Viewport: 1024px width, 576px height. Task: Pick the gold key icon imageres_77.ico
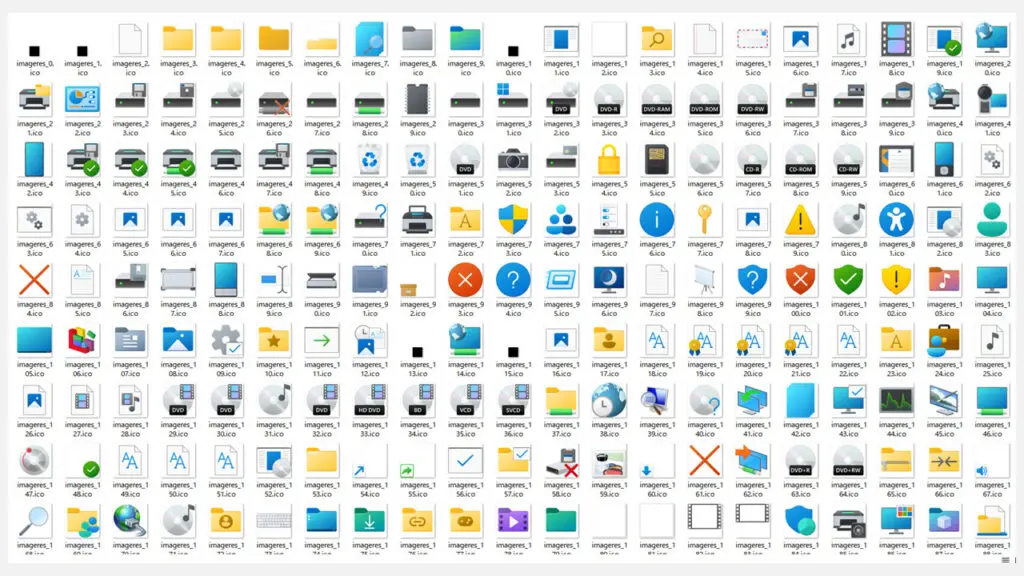click(705, 220)
